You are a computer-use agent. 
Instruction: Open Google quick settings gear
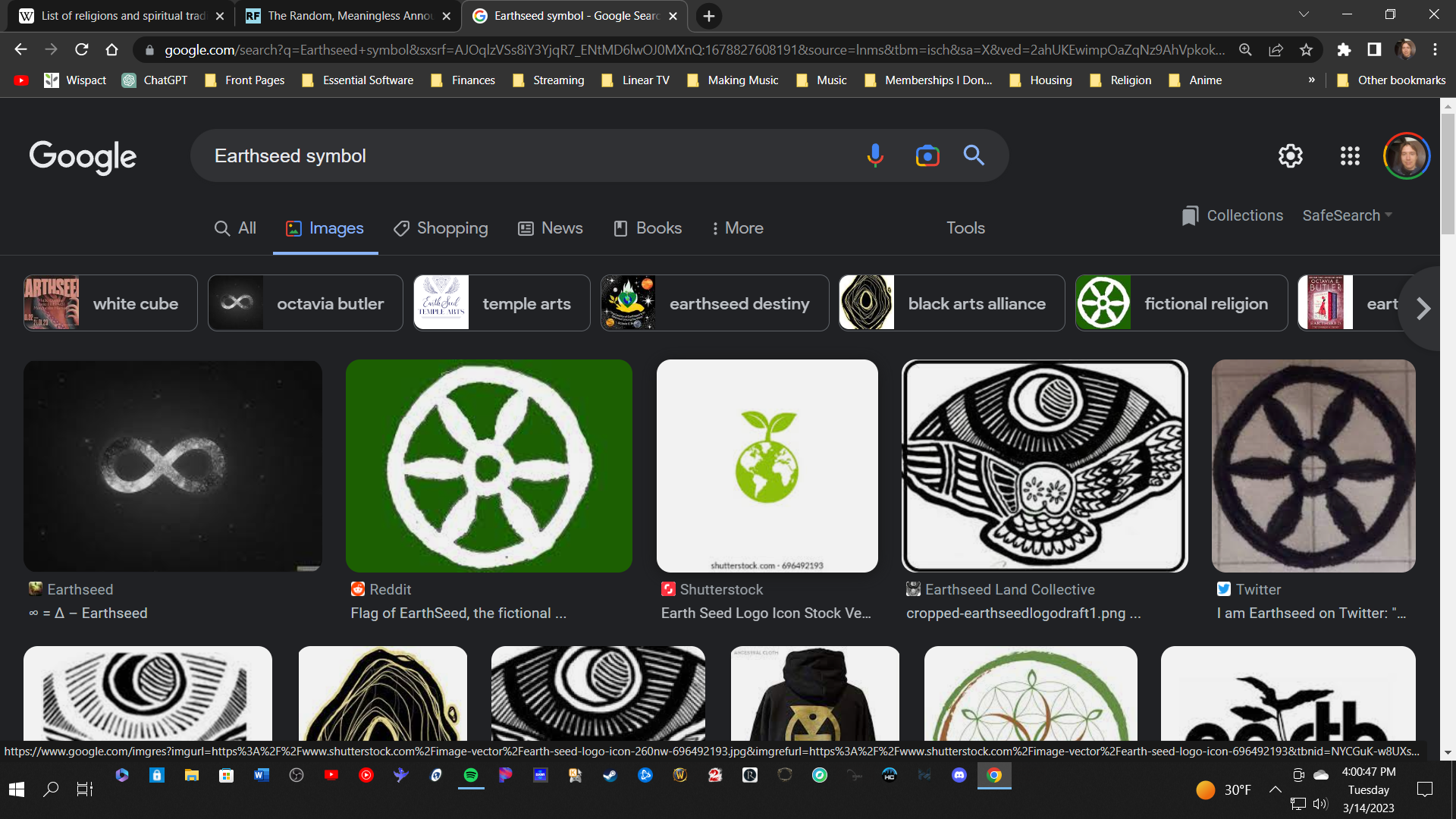point(1290,155)
